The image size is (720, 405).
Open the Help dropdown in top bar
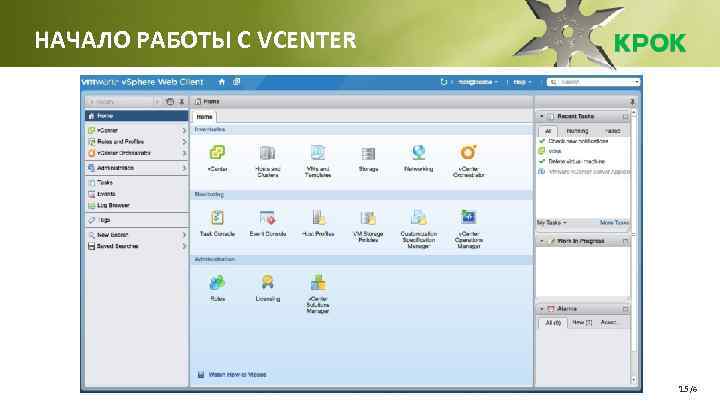pos(522,82)
